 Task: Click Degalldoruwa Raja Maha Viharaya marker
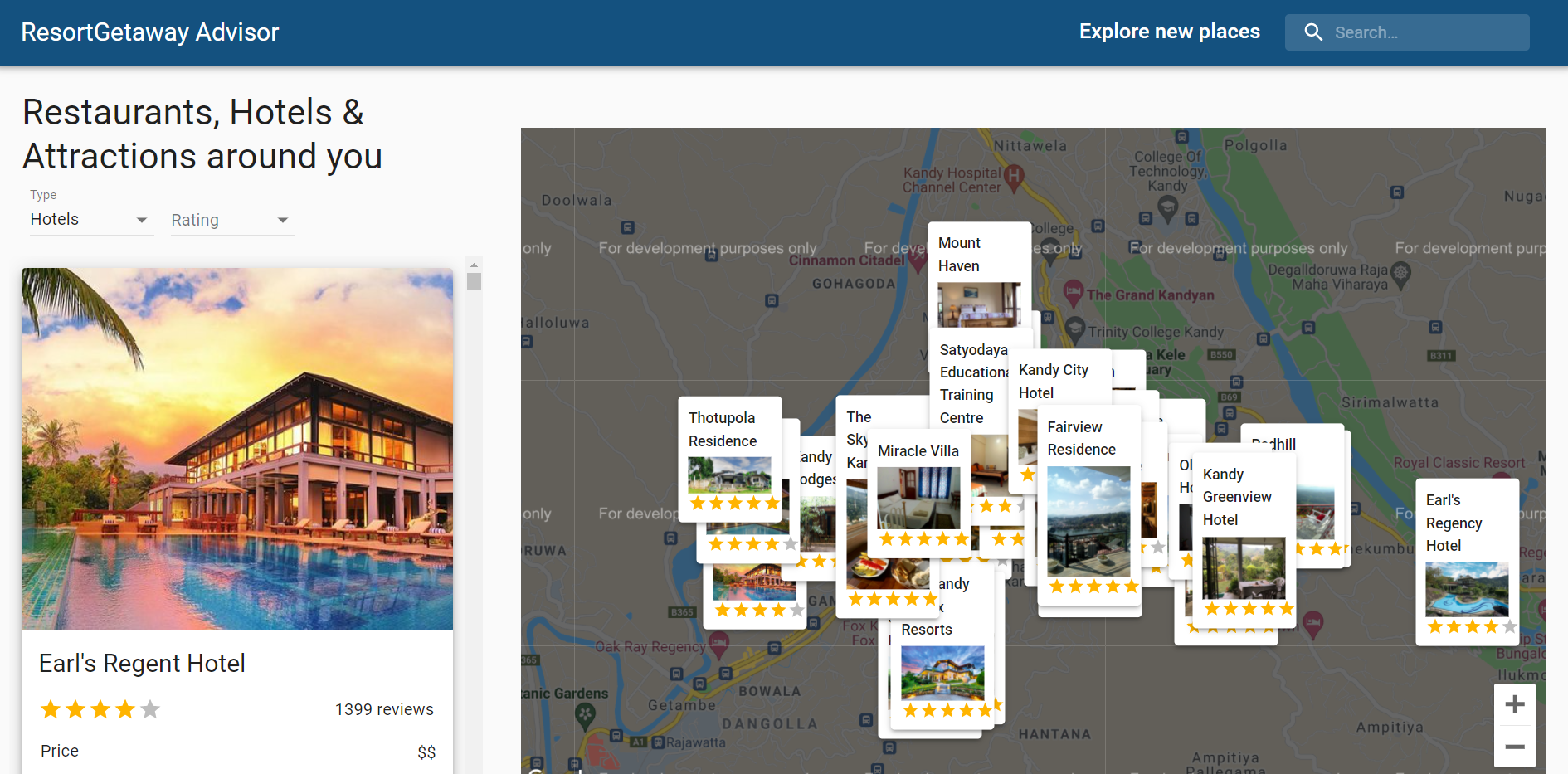point(1400,272)
